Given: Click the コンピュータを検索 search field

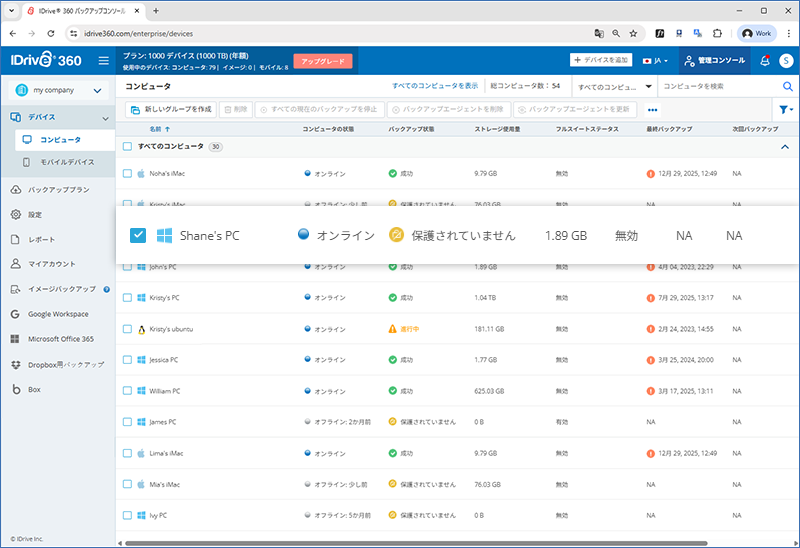Looking at the screenshot, I should 718,87.
